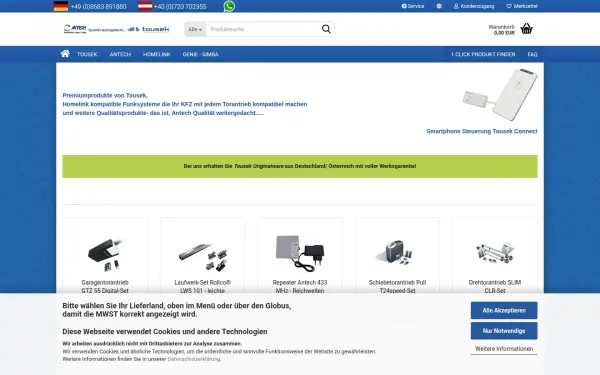Click the magnifier search icon

pyautogui.click(x=326, y=29)
